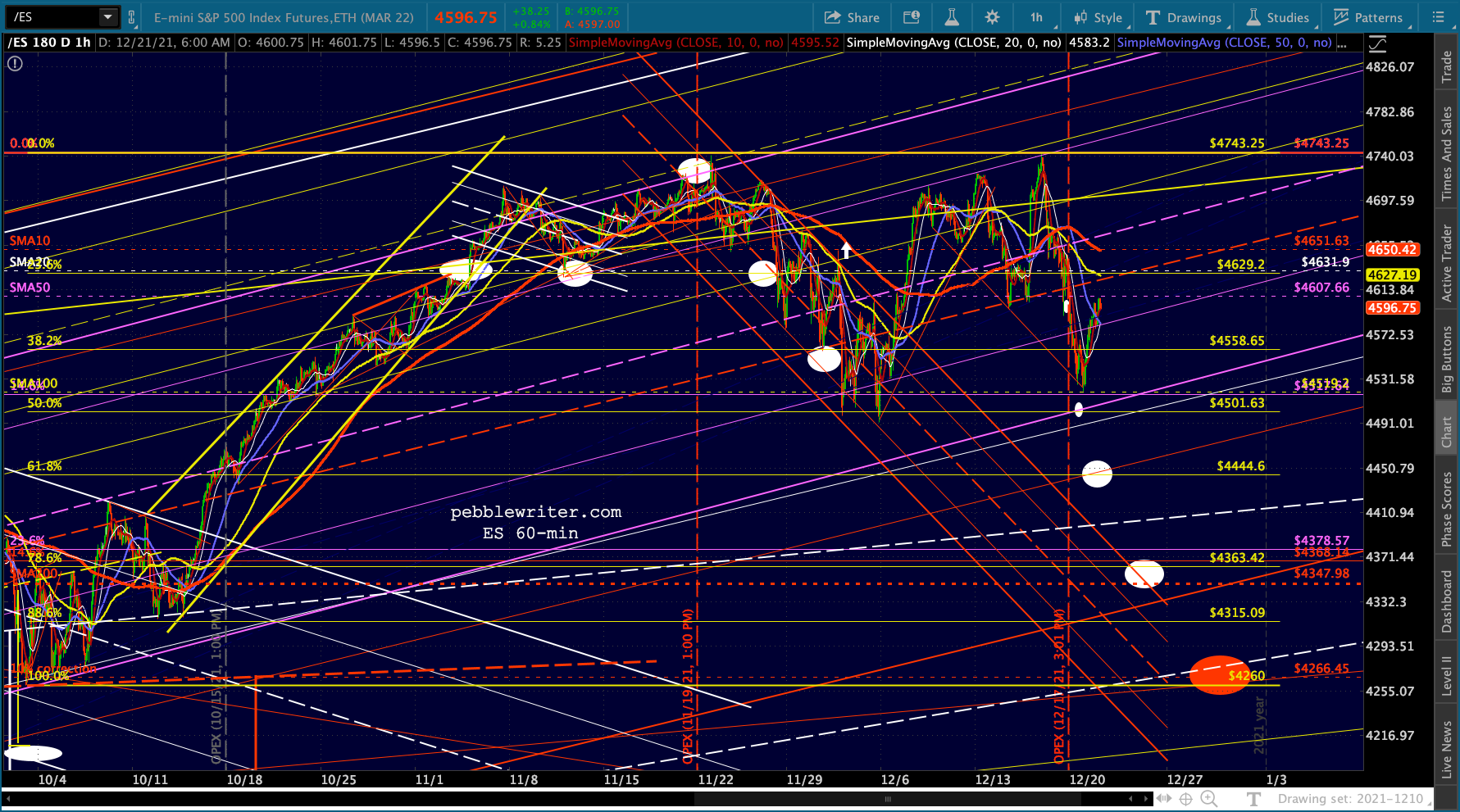The width and height of the screenshot is (1460, 812).
Task: Click the SimpleMovingAvg (CLOSE, 20, 0, no) label
Action: pos(953,43)
